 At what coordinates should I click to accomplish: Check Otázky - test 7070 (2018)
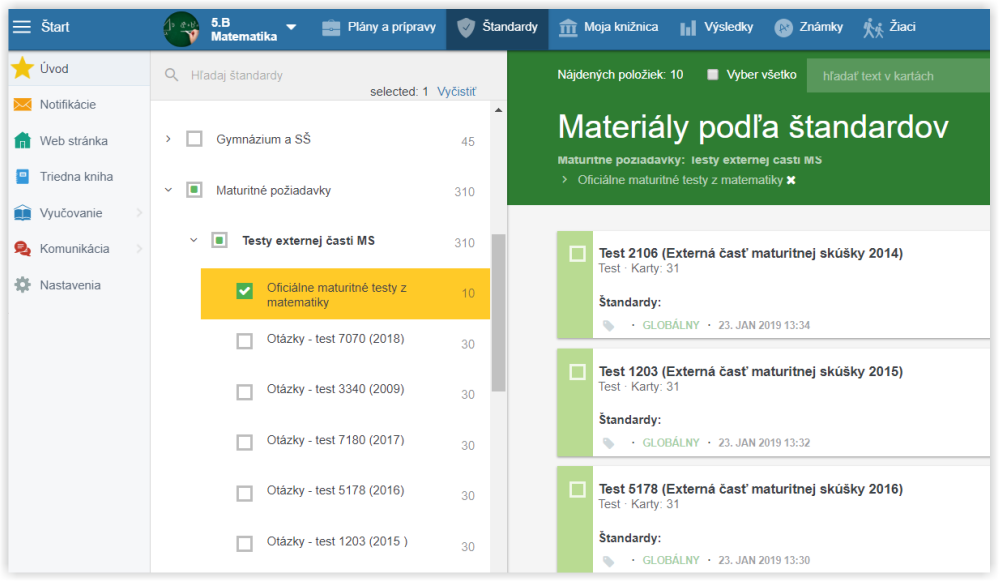pos(245,341)
